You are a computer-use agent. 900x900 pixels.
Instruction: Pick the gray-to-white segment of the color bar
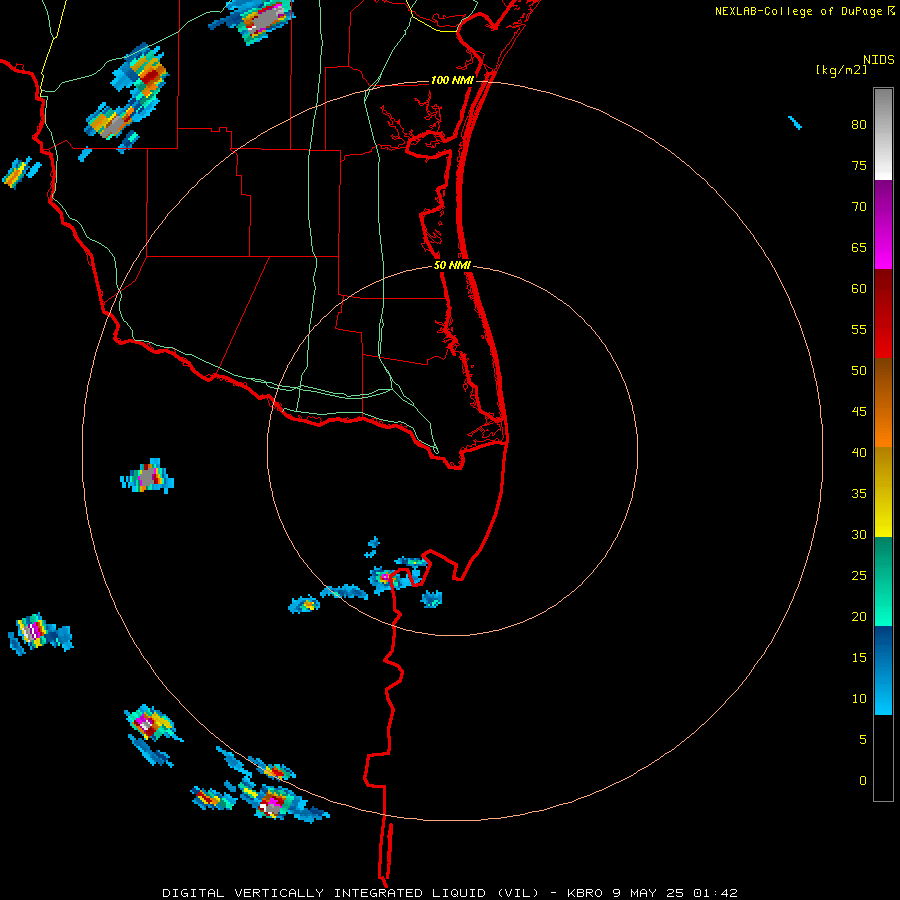[883, 134]
